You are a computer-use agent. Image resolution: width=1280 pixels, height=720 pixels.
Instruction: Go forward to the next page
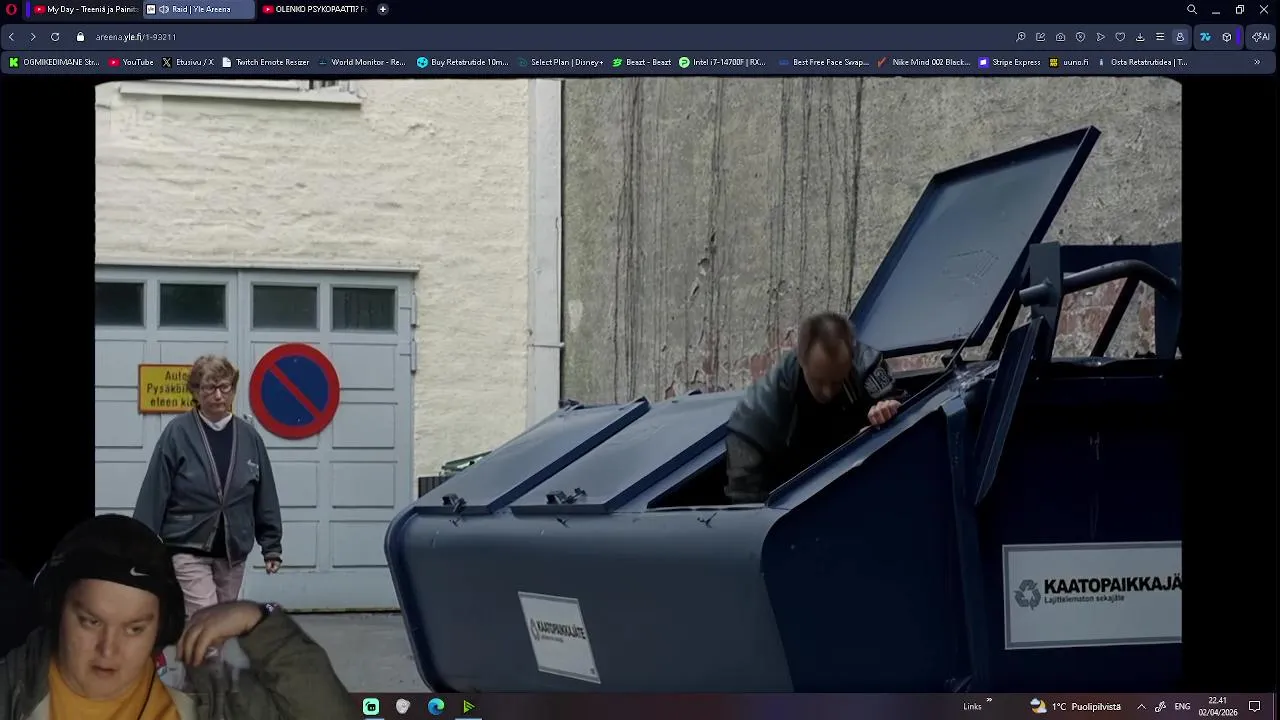pyautogui.click(x=33, y=37)
